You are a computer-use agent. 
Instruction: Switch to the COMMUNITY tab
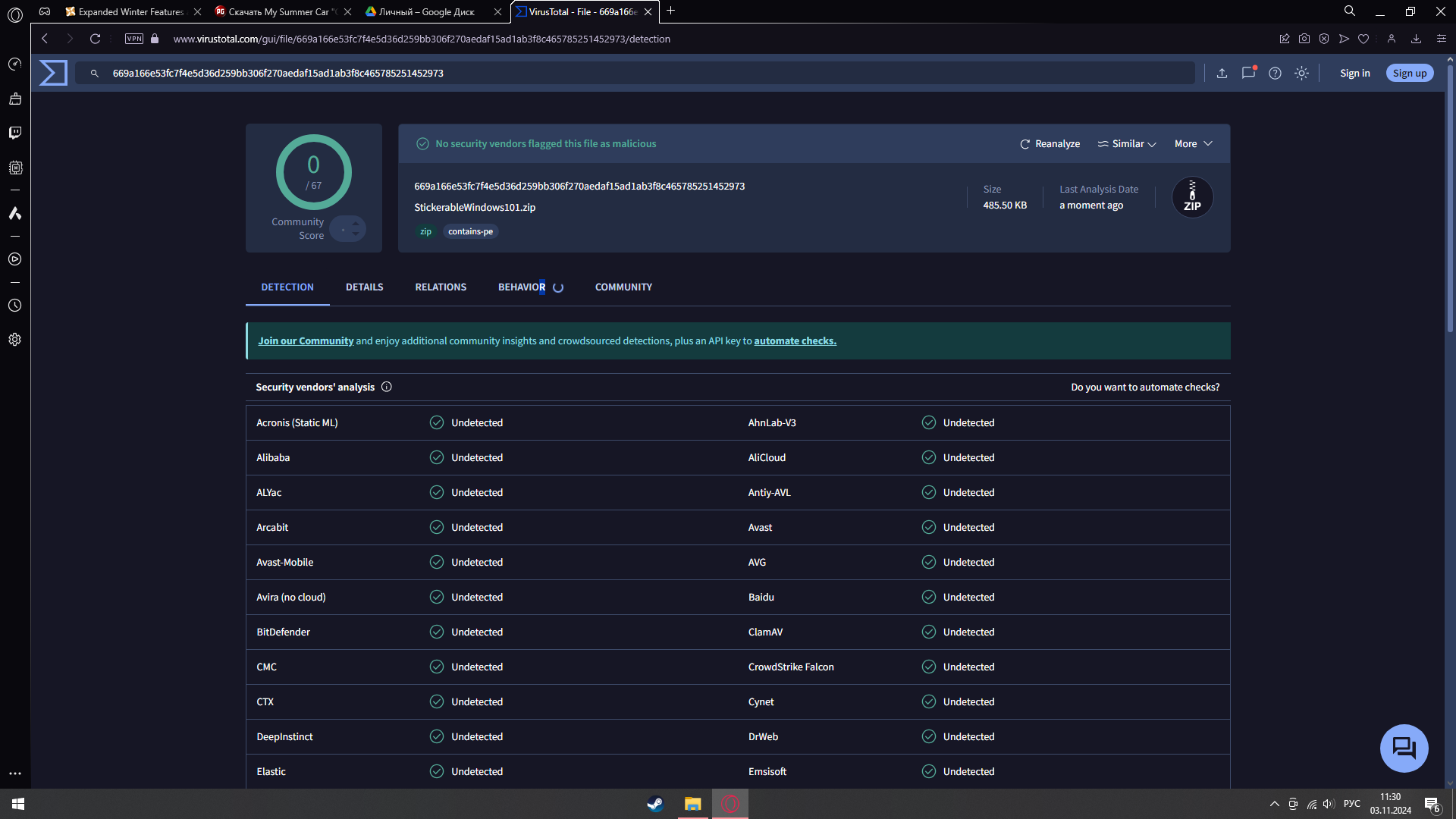(623, 287)
